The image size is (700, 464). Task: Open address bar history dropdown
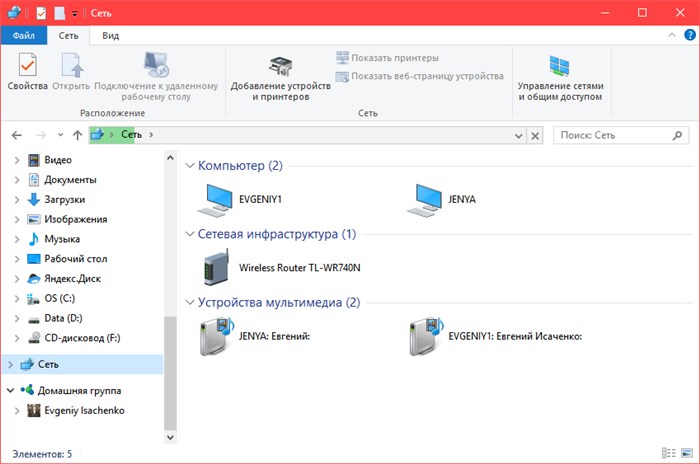click(518, 135)
